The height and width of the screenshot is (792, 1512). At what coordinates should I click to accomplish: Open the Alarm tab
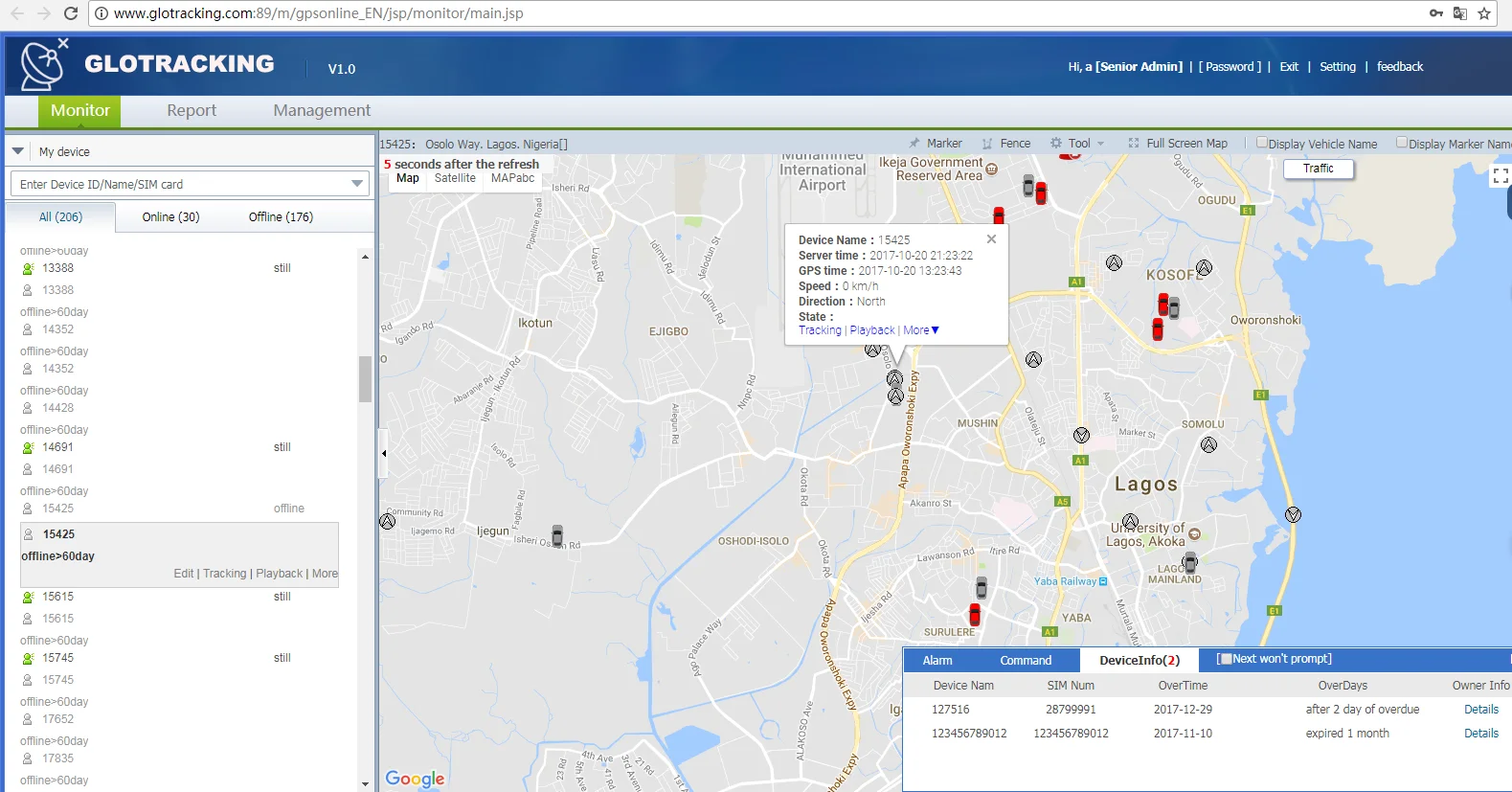pos(937,661)
